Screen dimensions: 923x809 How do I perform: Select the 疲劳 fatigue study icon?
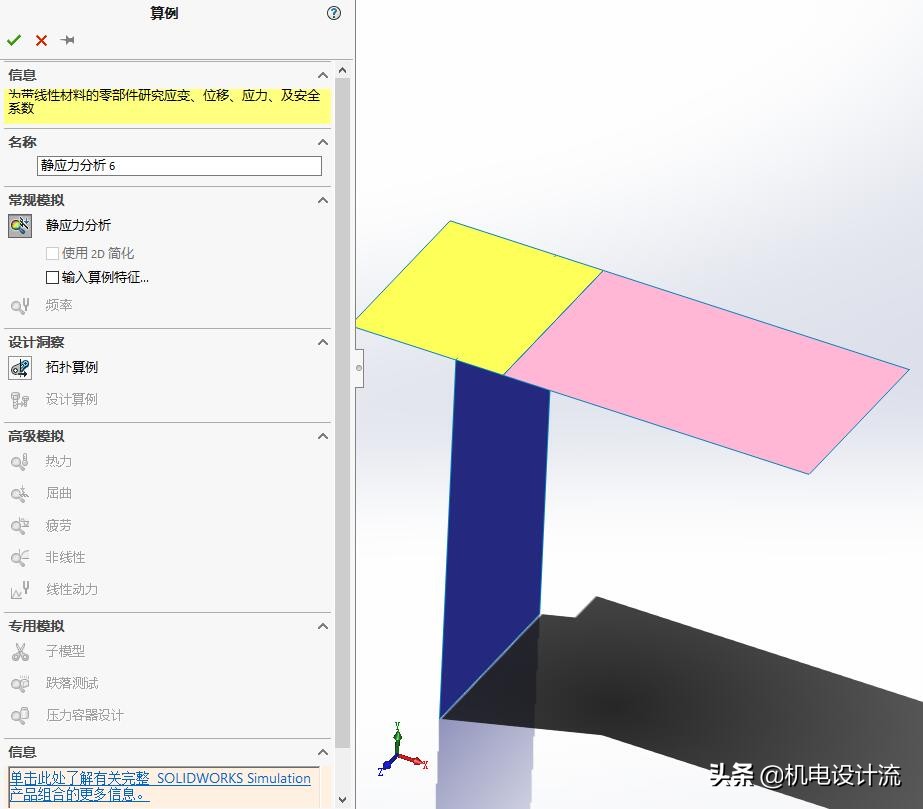19,525
